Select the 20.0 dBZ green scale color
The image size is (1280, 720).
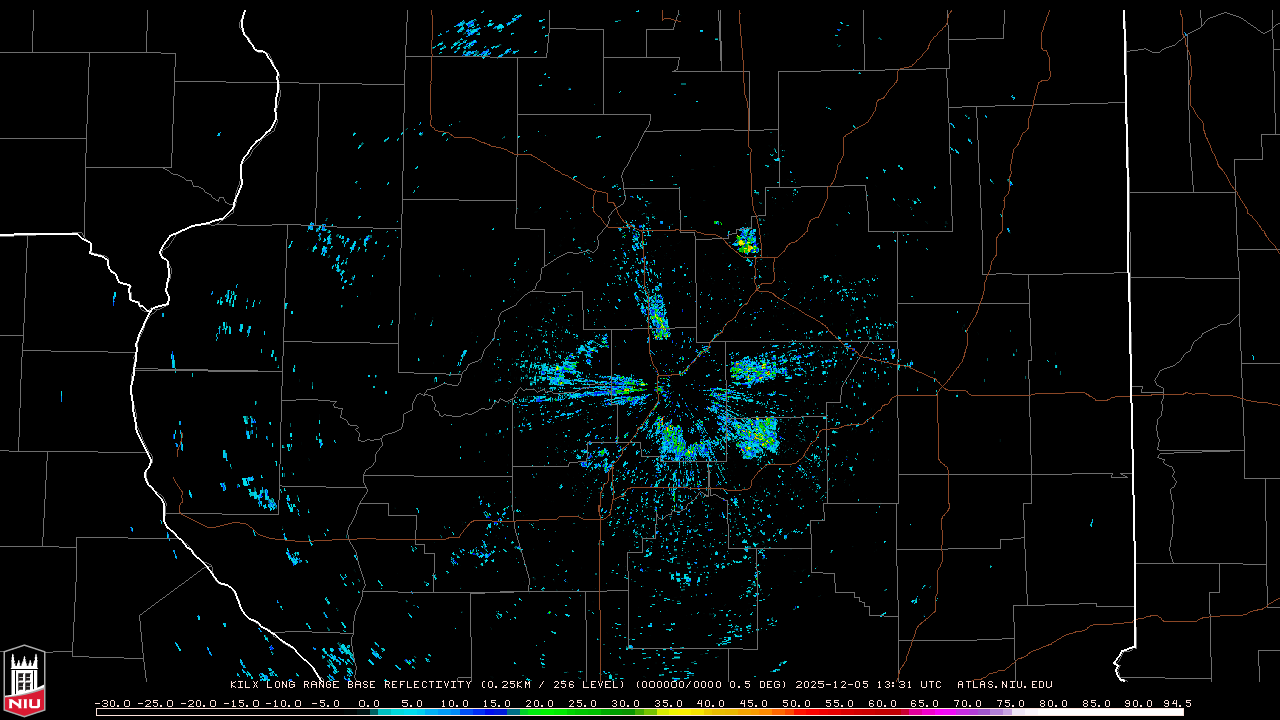coord(540,712)
